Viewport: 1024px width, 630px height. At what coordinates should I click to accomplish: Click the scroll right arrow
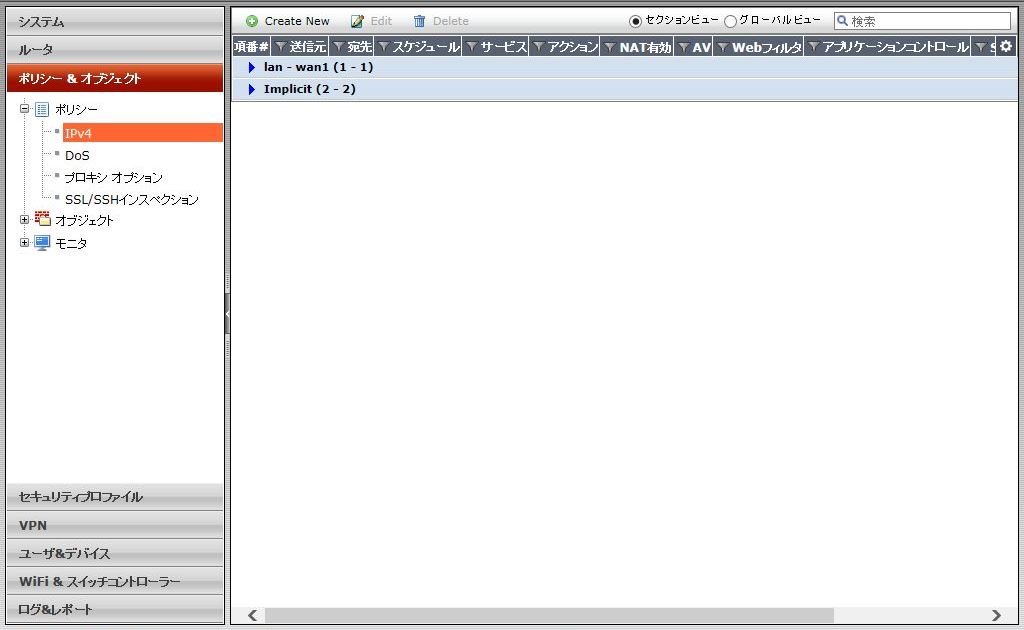tap(996, 615)
